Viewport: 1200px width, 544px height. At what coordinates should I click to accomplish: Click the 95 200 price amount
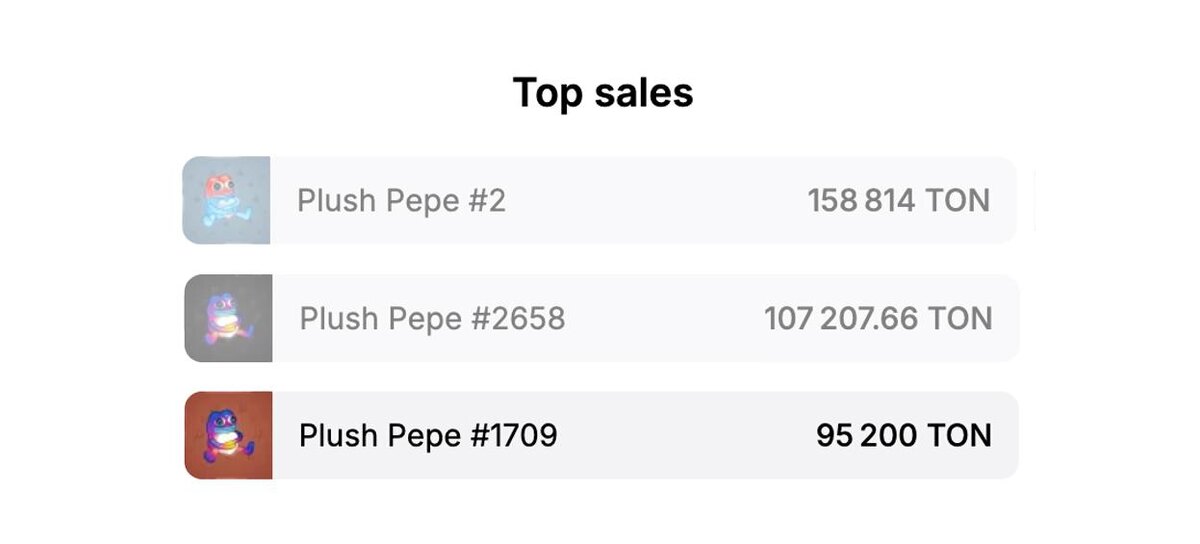tap(866, 436)
